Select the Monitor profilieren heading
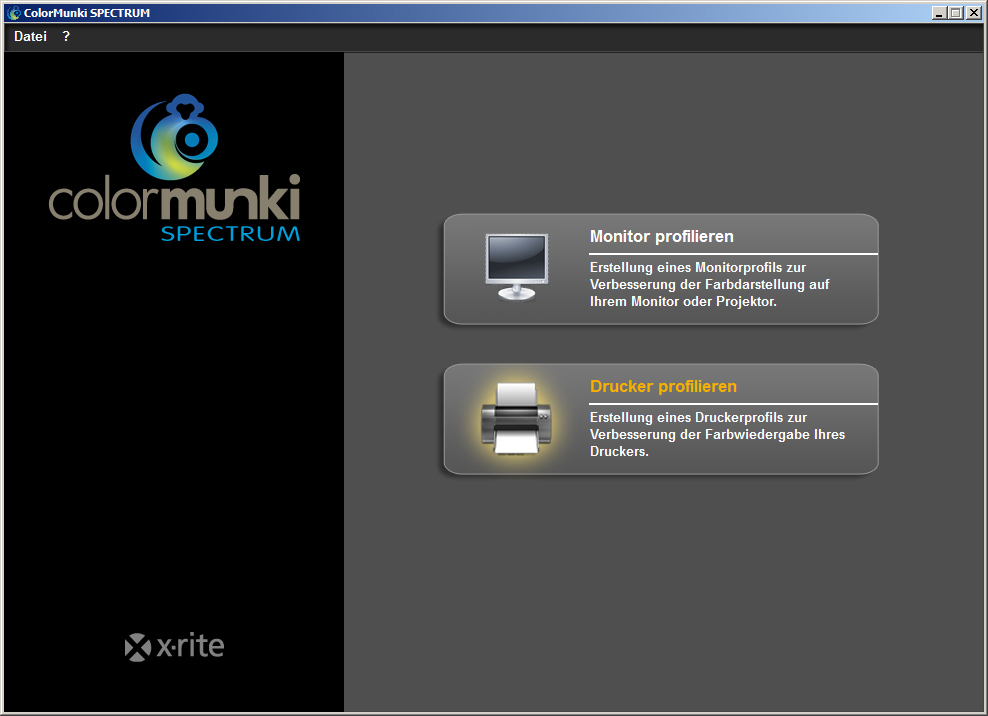This screenshot has width=988, height=716. click(662, 236)
